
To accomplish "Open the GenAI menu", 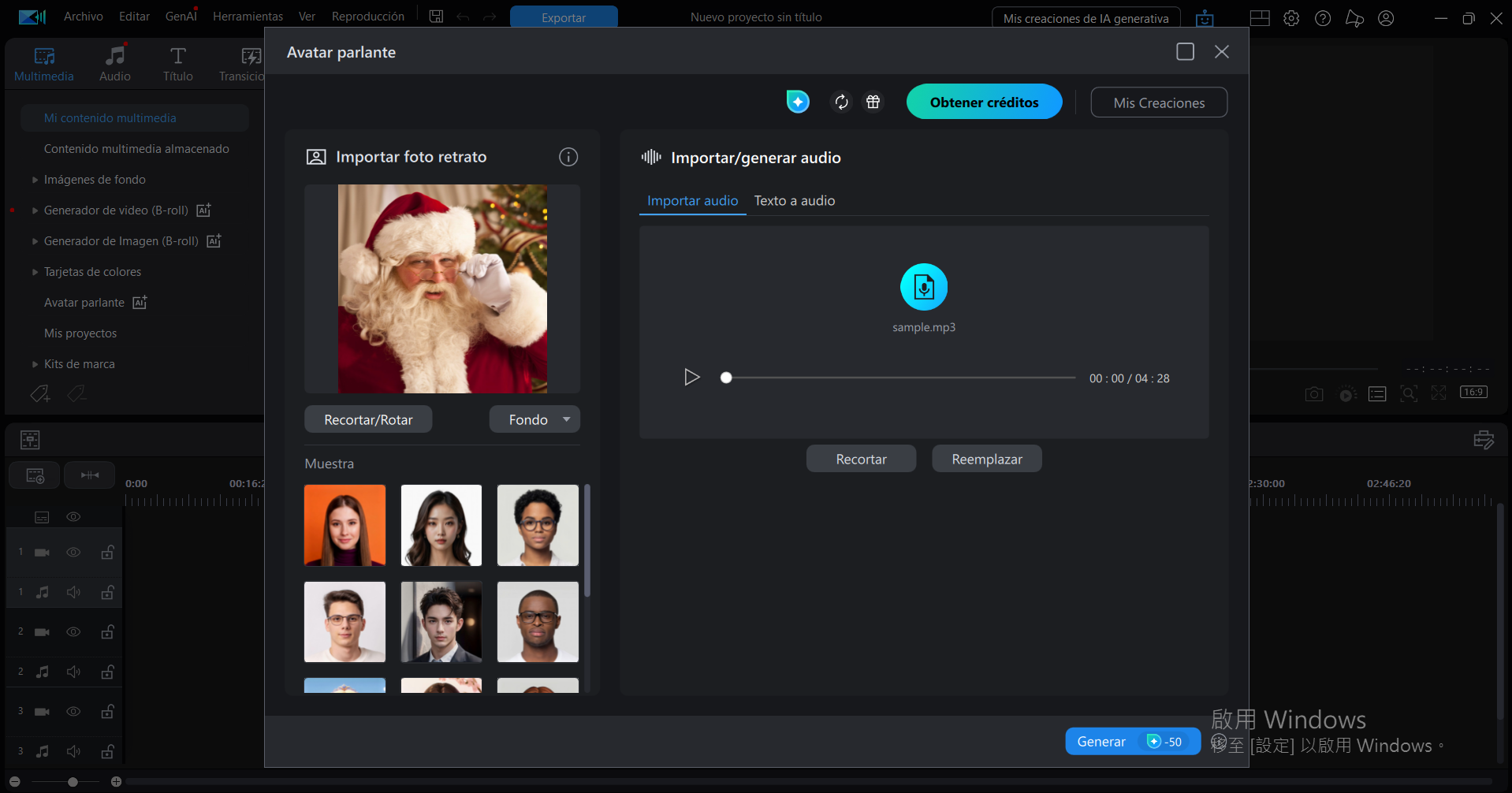I will [180, 16].
